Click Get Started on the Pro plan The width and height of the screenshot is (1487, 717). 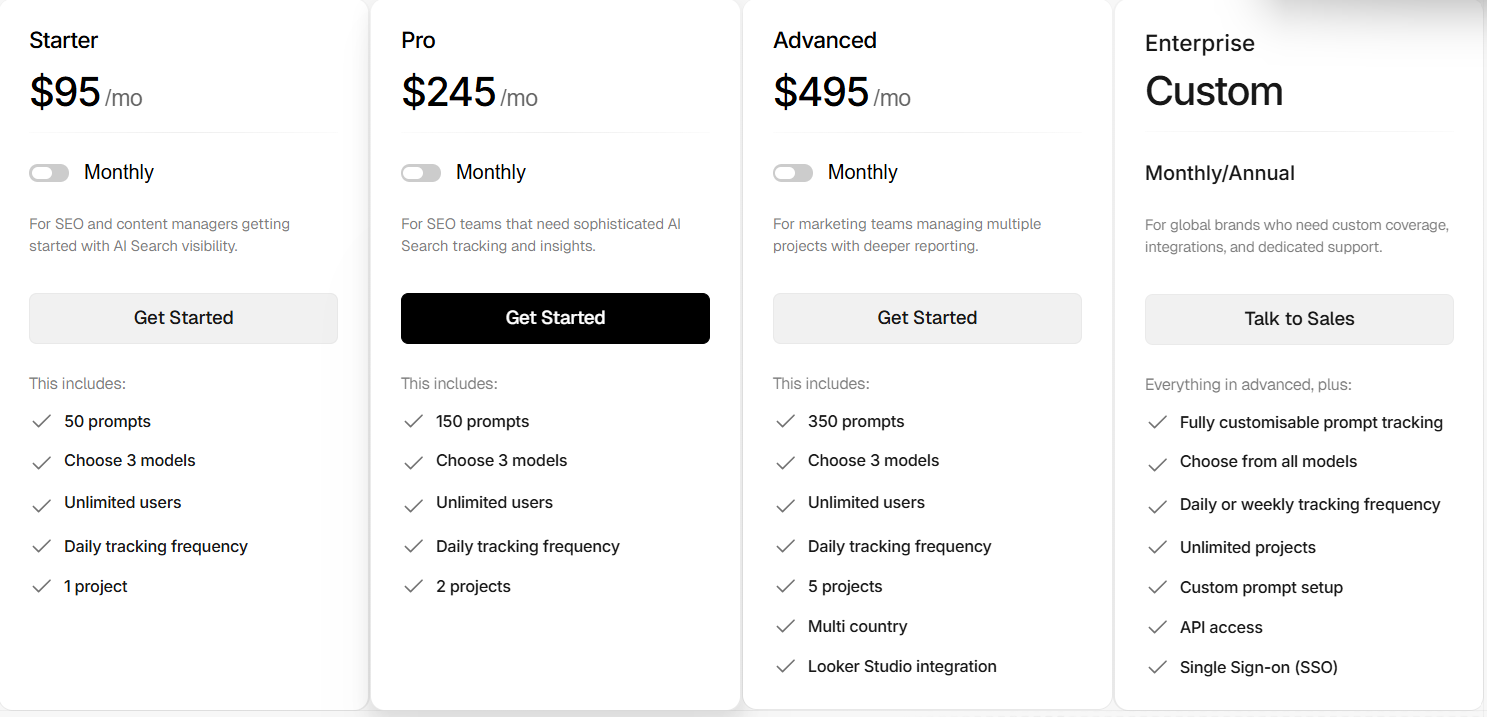point(555,317)
